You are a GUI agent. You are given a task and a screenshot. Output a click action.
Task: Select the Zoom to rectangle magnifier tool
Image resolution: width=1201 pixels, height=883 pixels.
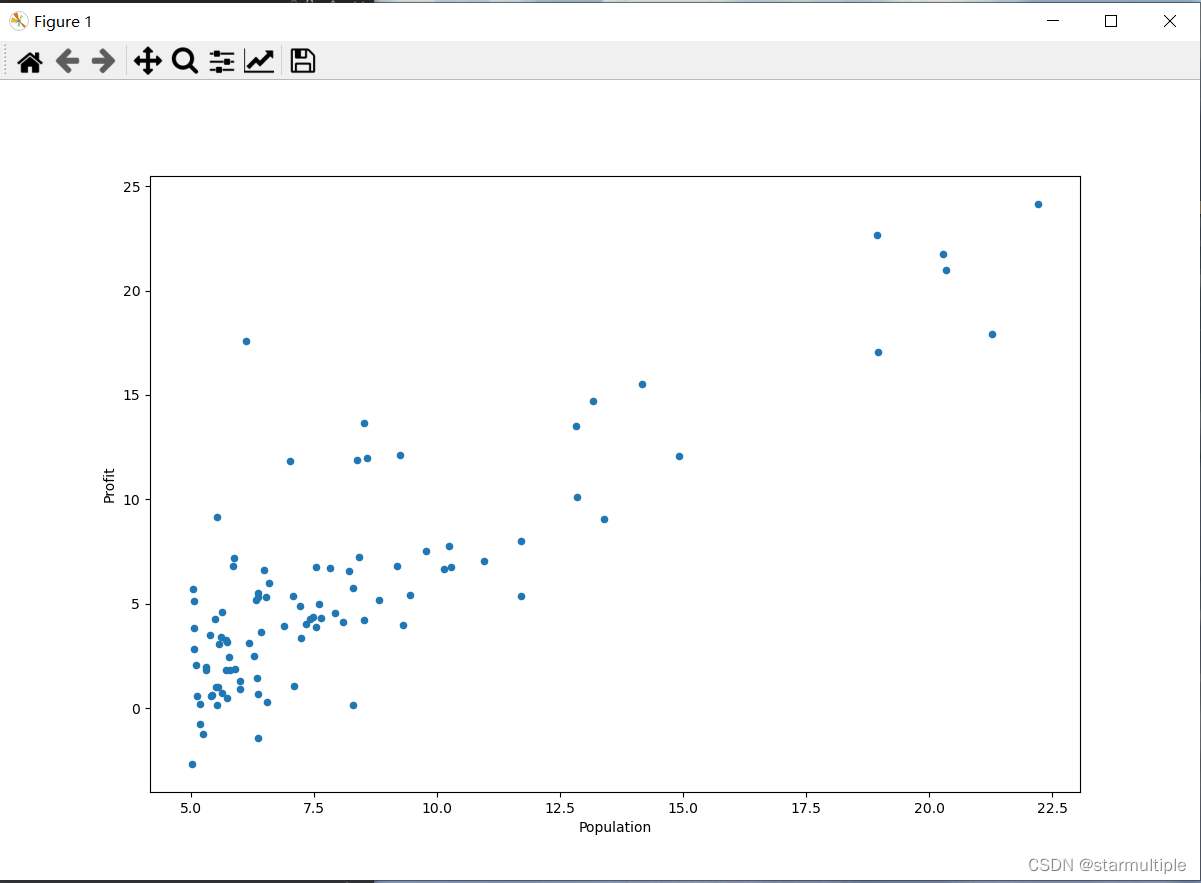(185, 62)
